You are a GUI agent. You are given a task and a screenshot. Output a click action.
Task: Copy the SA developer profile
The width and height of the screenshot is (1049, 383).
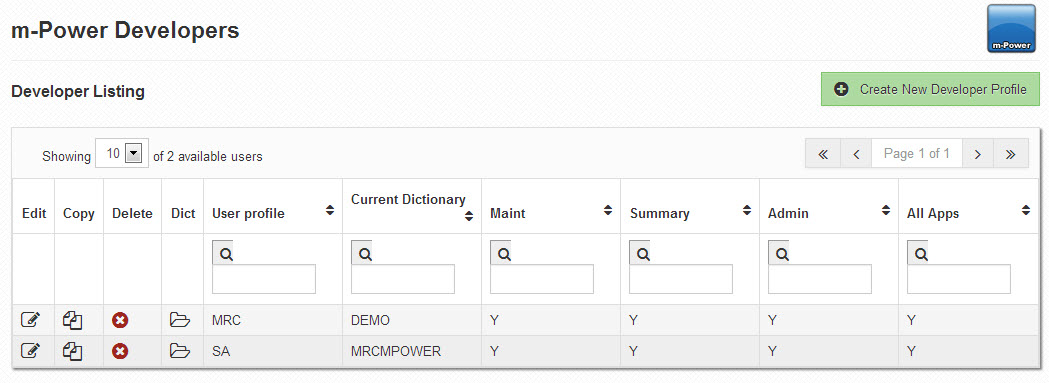pyautogui.click(x=72, y=350)
